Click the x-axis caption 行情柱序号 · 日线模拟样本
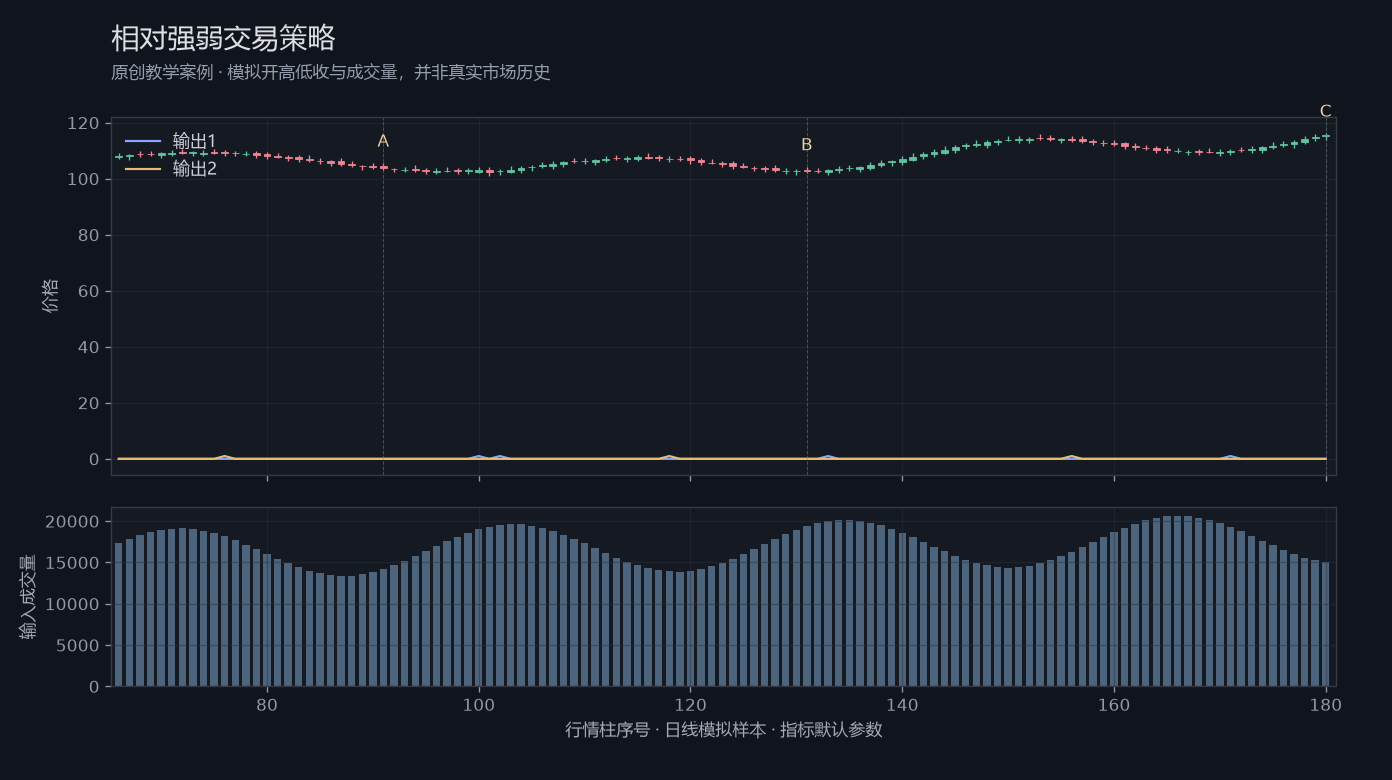The width and height of the screenshot is (1392, 780). pyautogui.click(x=724, y=730)
